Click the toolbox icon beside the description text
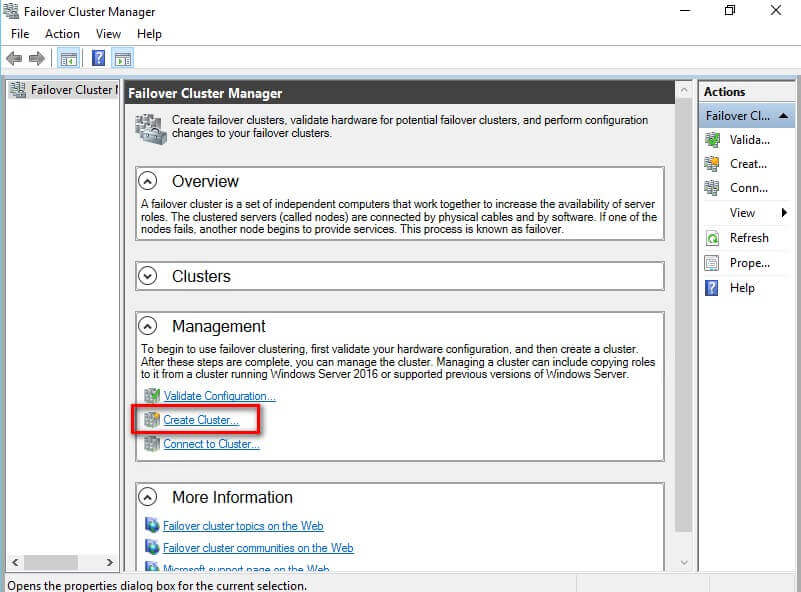The height and width of the screenshot is (592, 801). click(151, 129)
